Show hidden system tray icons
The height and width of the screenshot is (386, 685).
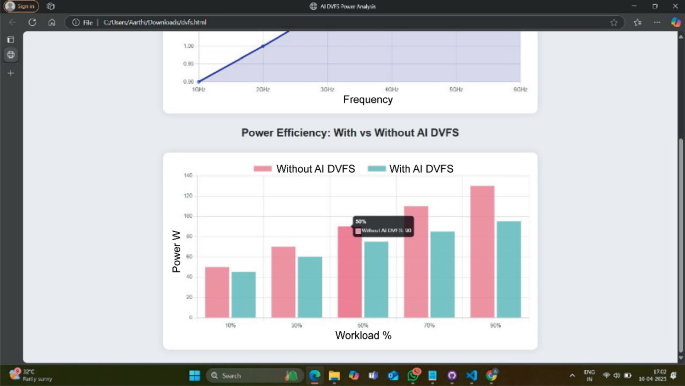(572, 376)
